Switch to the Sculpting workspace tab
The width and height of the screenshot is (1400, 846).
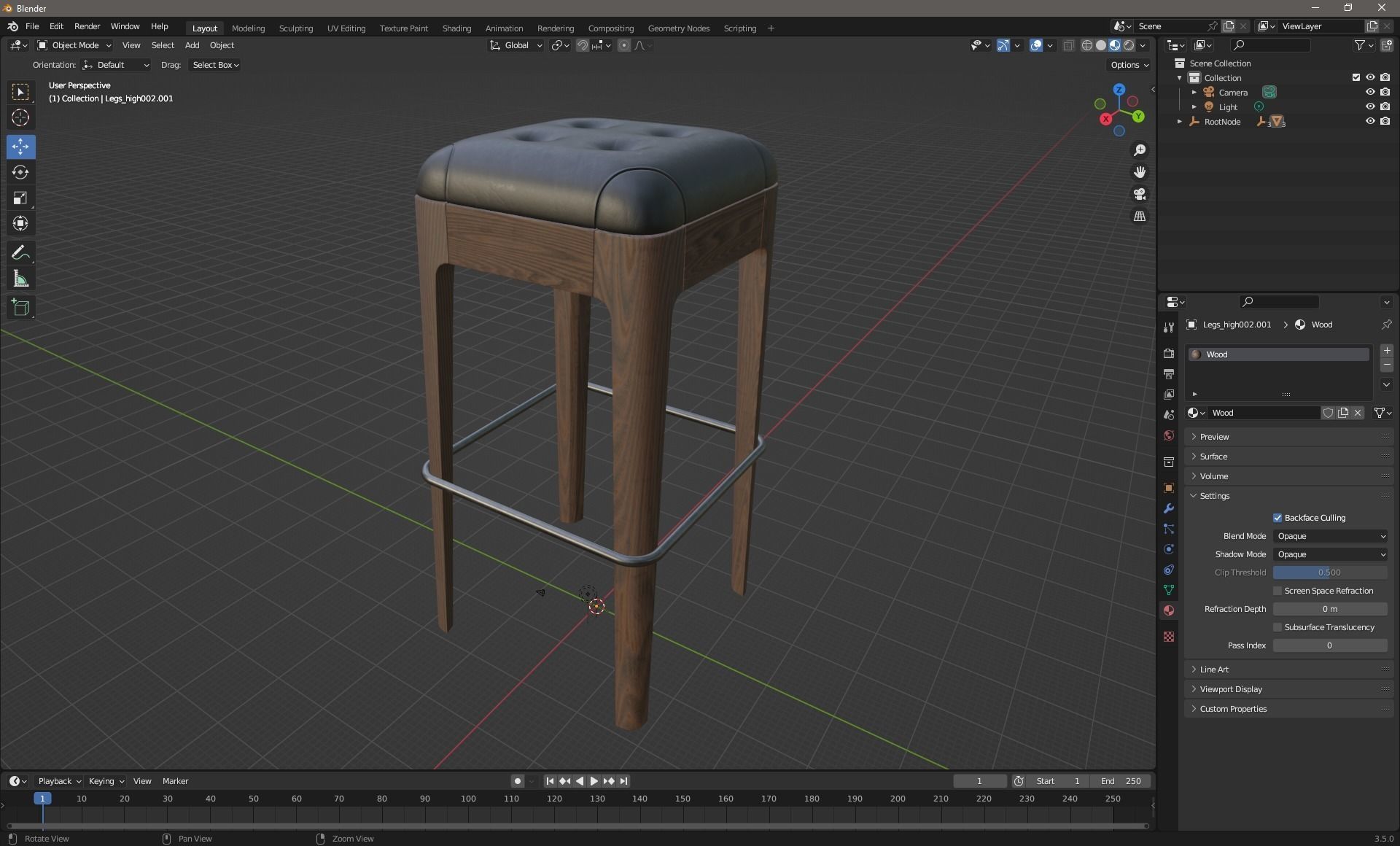coord(296,28)
